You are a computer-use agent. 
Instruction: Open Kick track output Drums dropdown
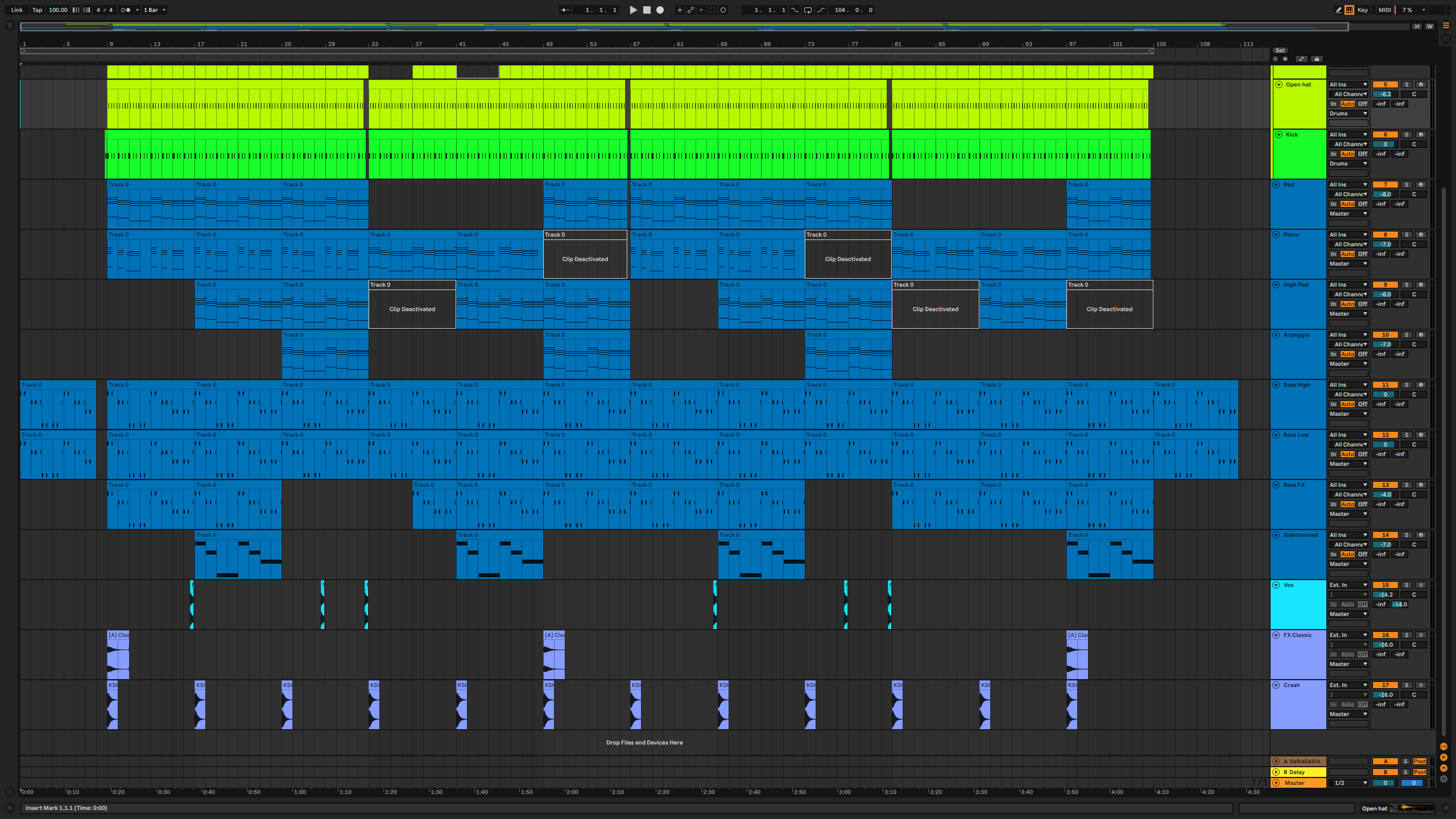(x=1348, y=163)
